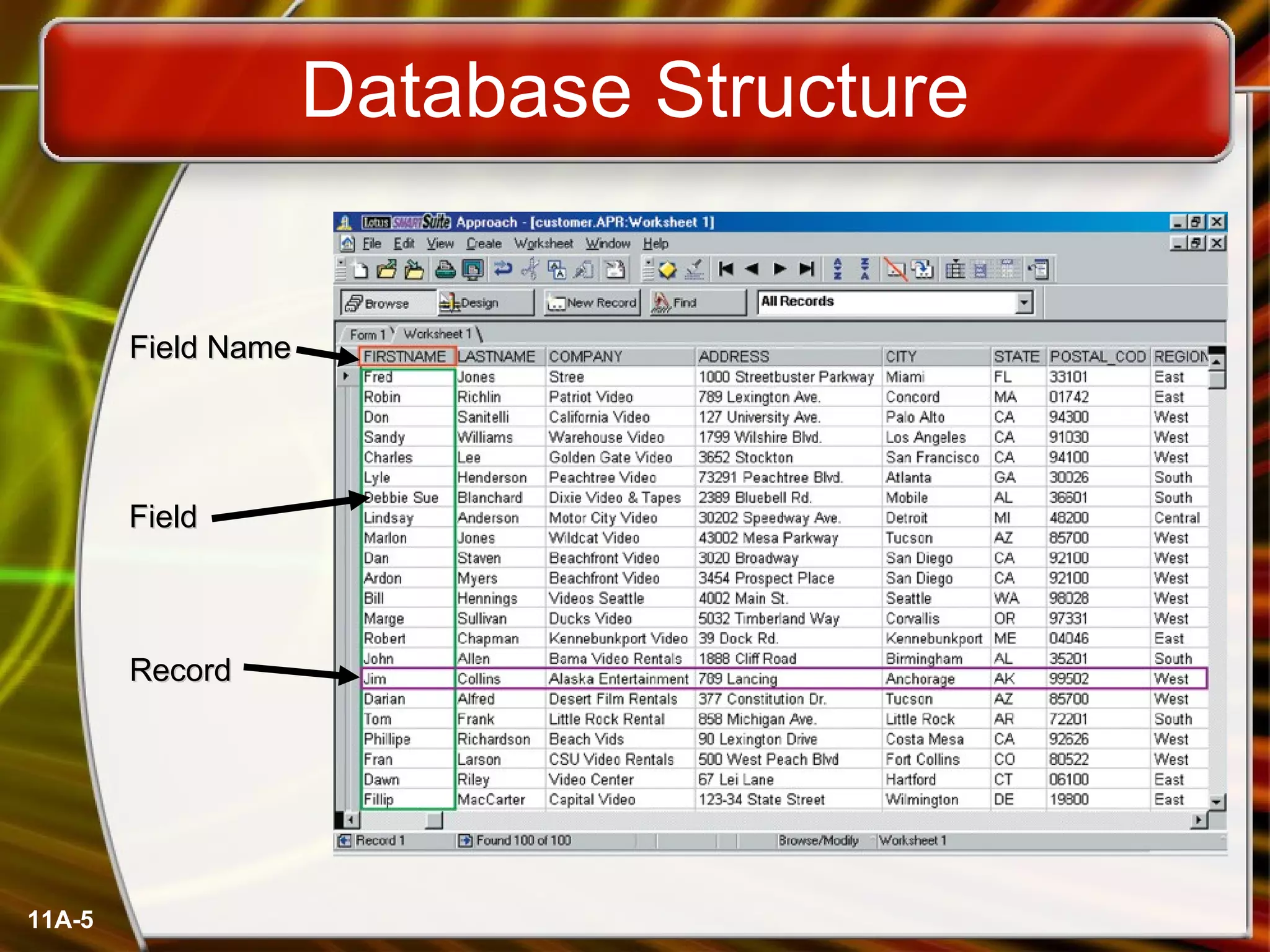Click the new file icon in toolbar
The height and width of the screenshot is (952, 1270).
coord(360,270)
